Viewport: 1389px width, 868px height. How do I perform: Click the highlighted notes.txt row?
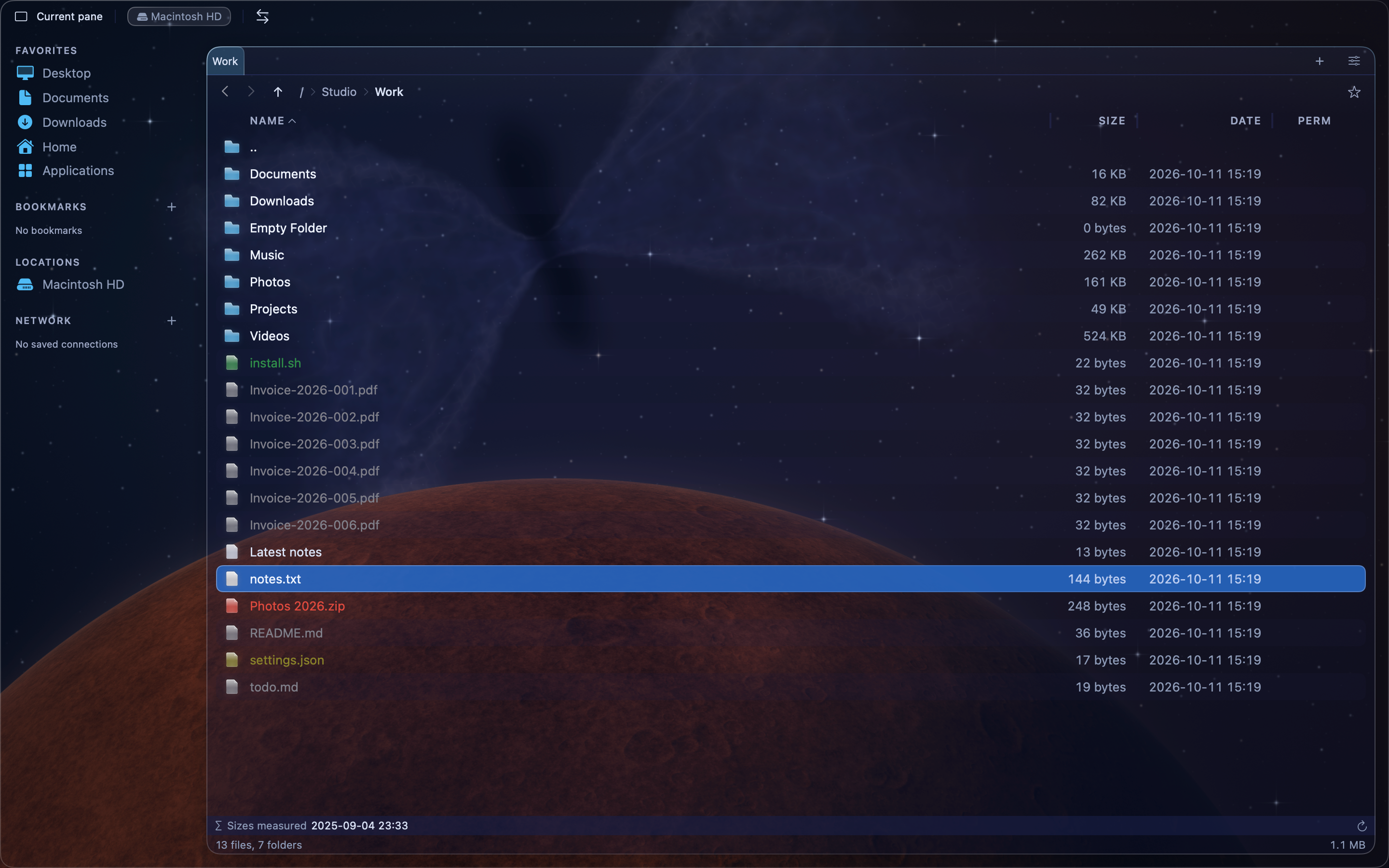click(x=790, y=579)
